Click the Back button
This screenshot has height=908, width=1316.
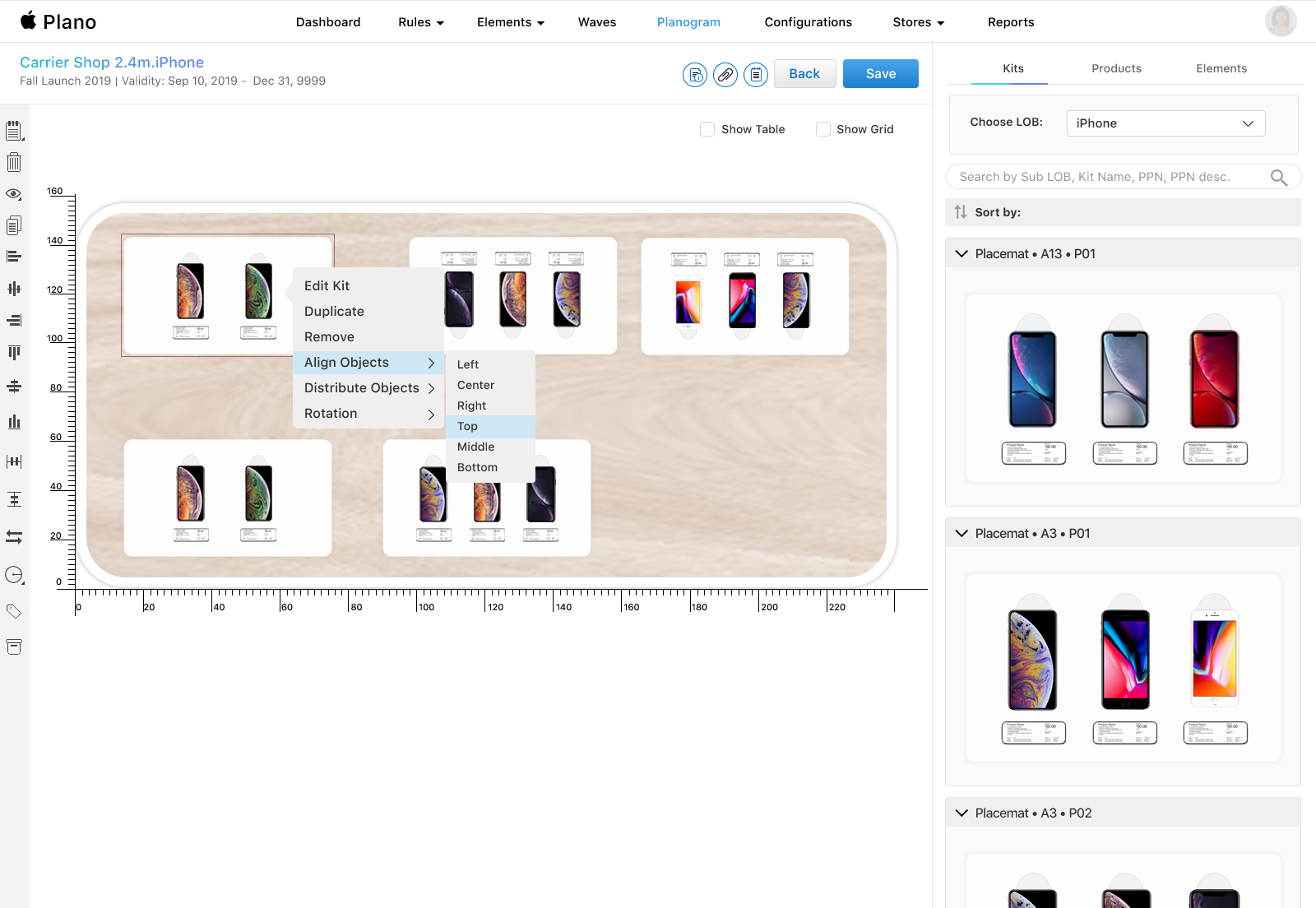pyautogui.click(x=804, y=74)
